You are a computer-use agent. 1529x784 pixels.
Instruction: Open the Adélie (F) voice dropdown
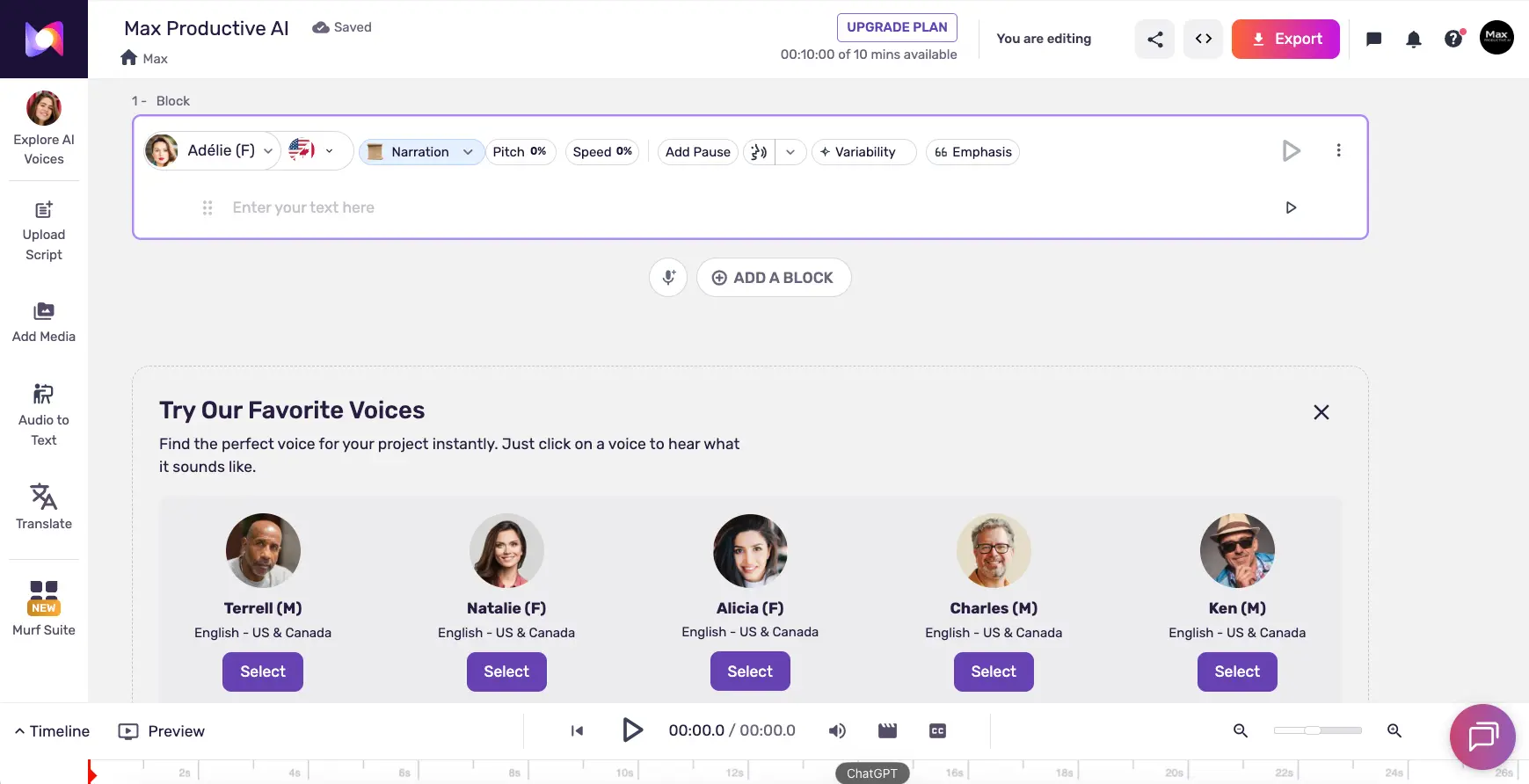click(x=213, y=151)
